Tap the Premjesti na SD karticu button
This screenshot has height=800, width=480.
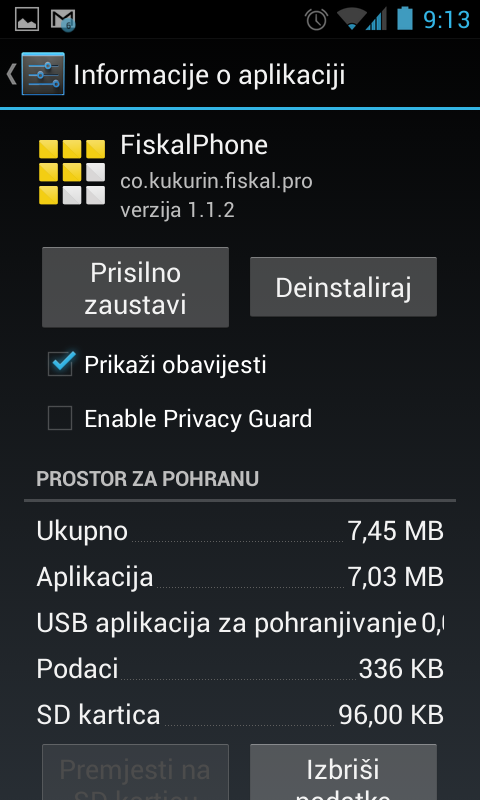pos(135,772)
